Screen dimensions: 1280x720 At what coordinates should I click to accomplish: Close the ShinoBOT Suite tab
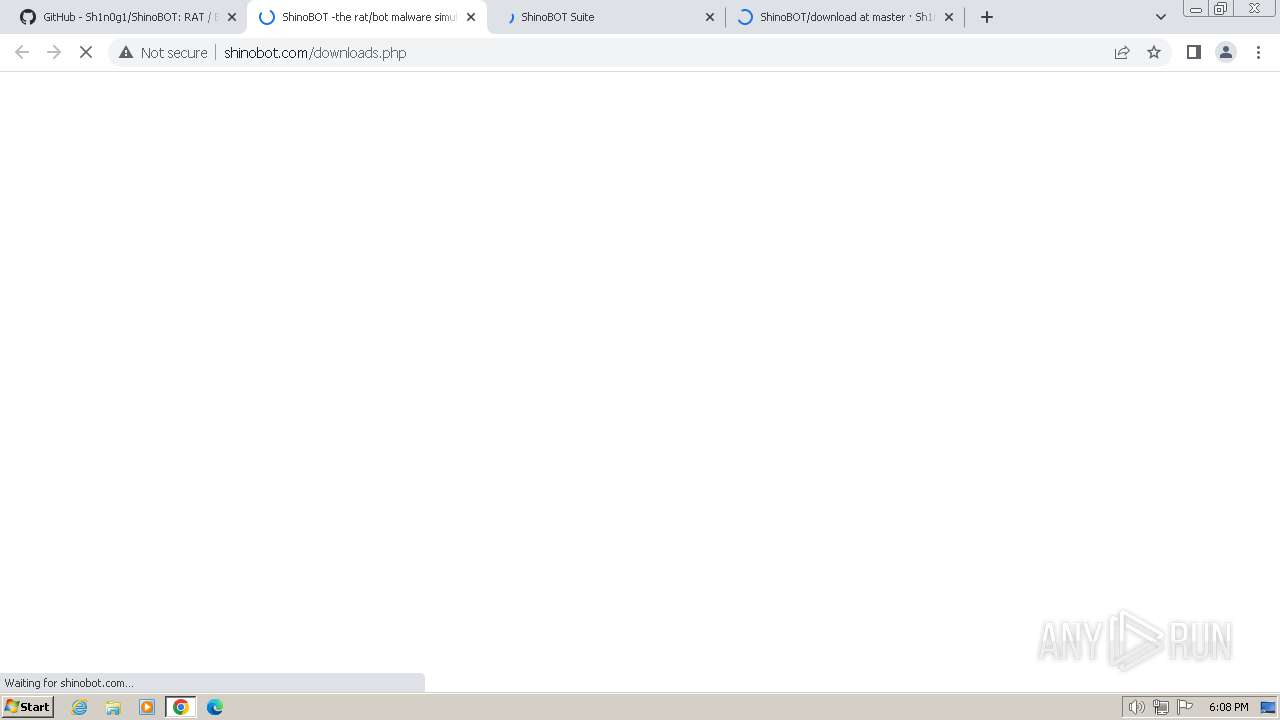(x=710, y=17)
